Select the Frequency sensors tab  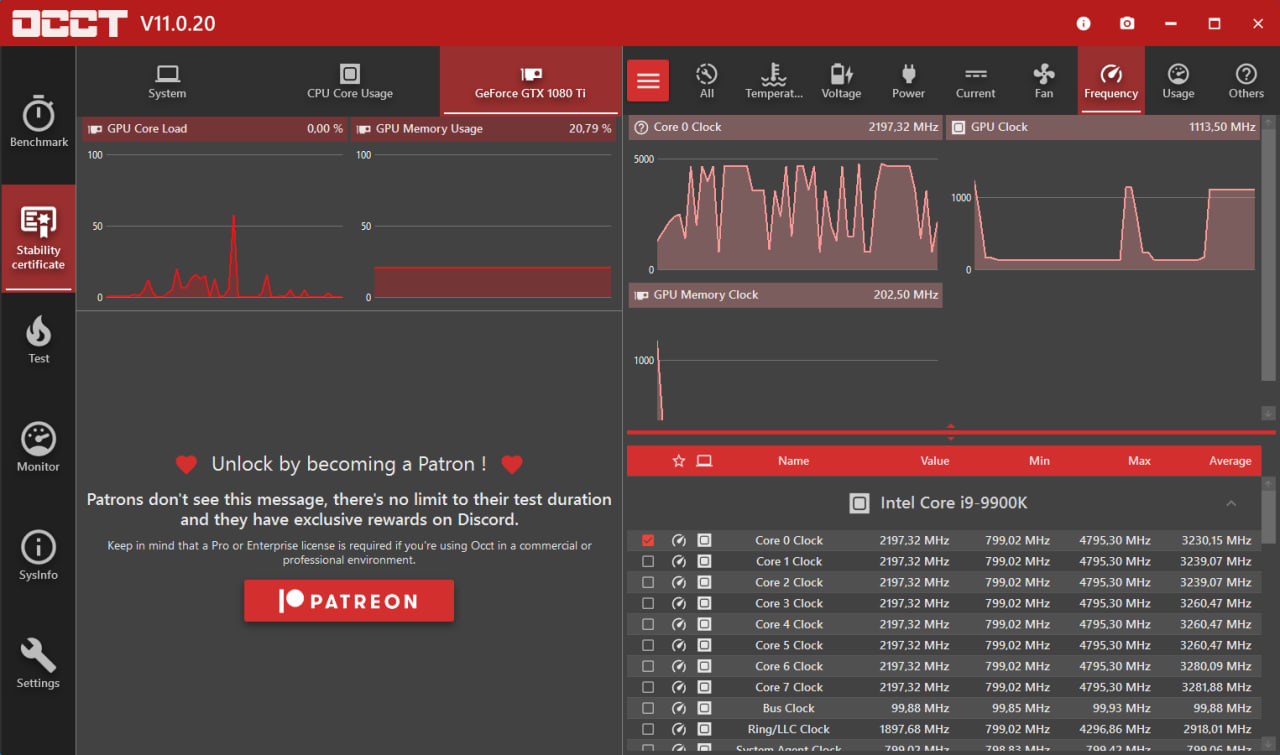coord(1111,81)
